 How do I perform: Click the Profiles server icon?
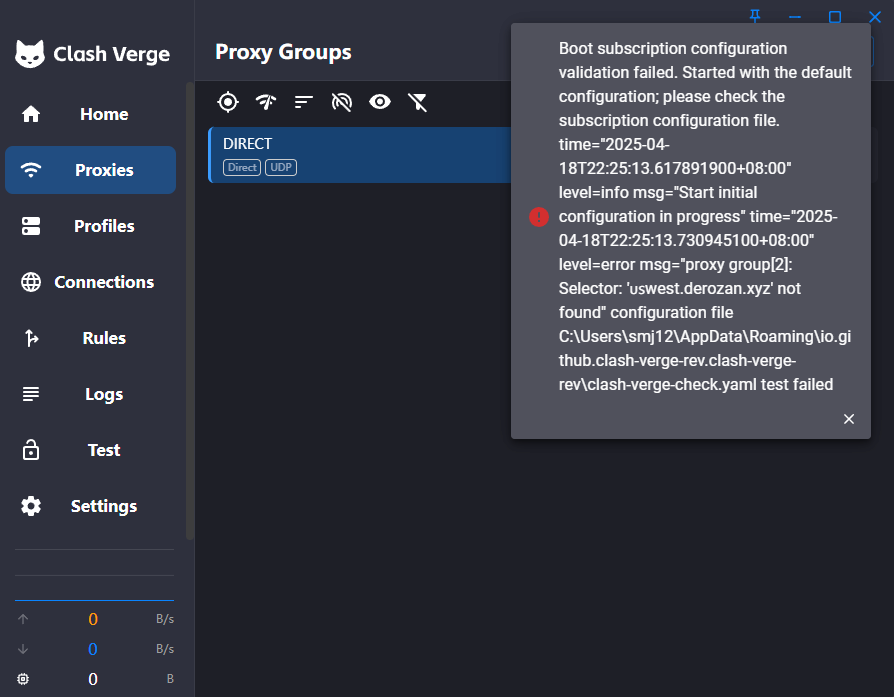[31, 226]
